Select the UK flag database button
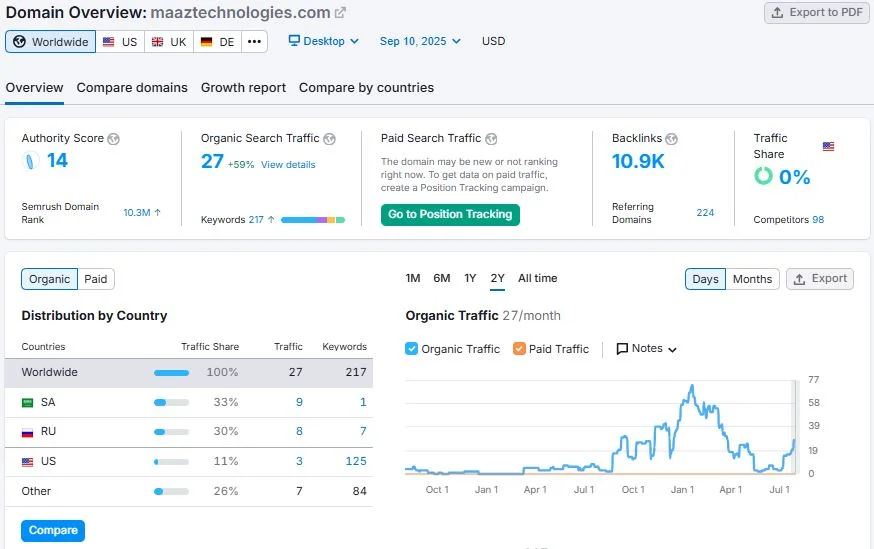 169,42
